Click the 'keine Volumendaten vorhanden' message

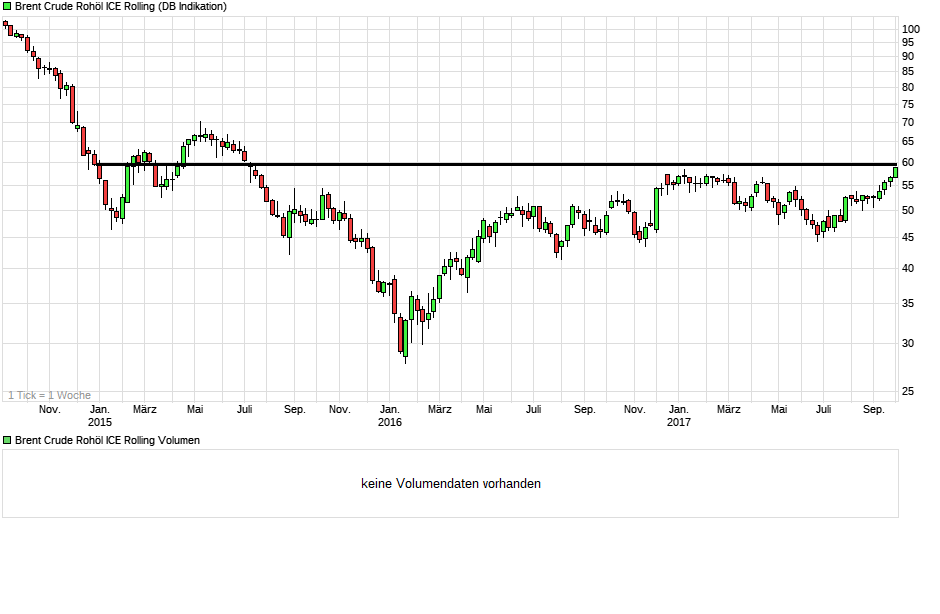(451, 483)
